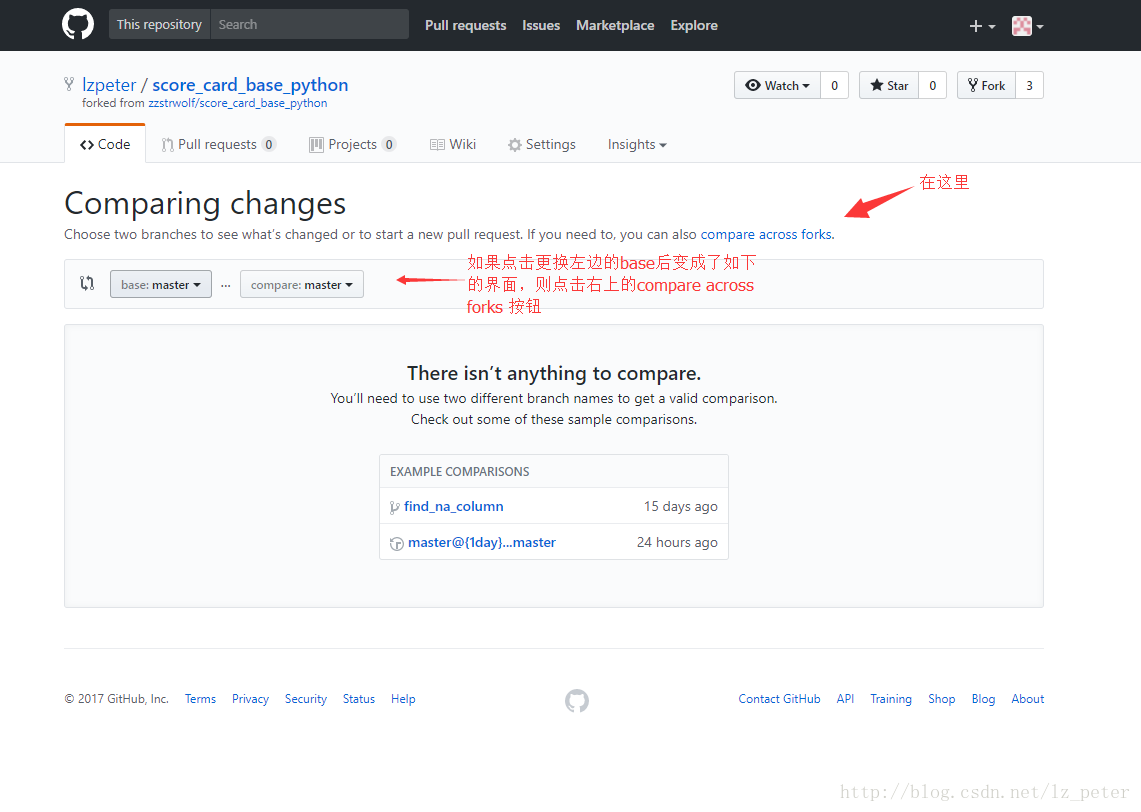
Task: Click the footer GitHub logo icon
Action: pyautogui.click(x=577, y=701)
